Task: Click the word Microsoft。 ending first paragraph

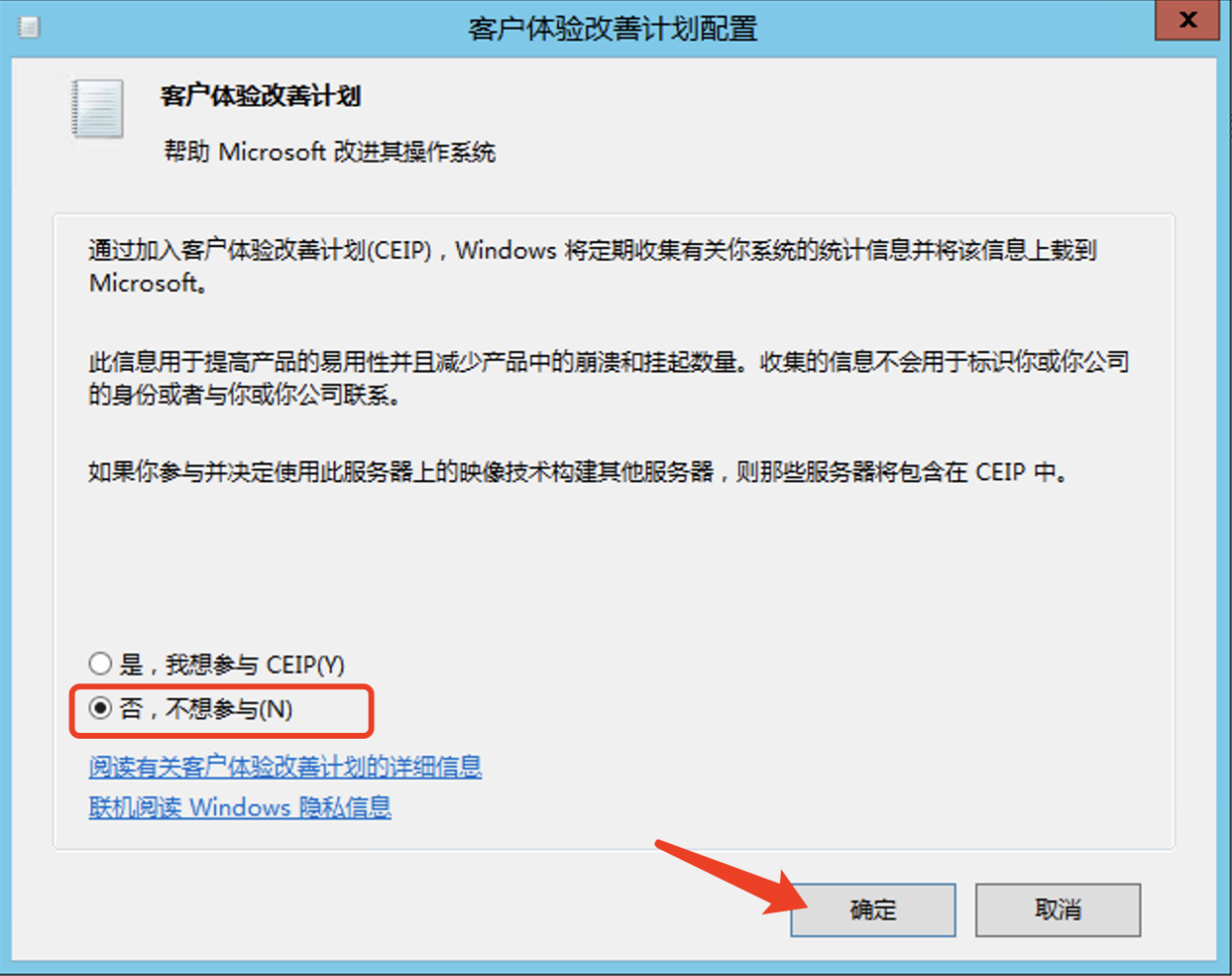Action: 148,284
